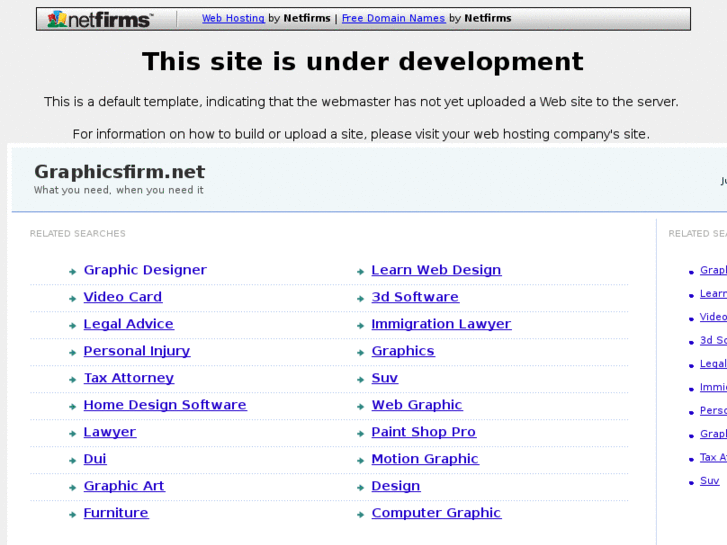Click the arrow bullet beside Graphics
The width and height of the screenshot is (727, 545).
[x=360, y=353]
